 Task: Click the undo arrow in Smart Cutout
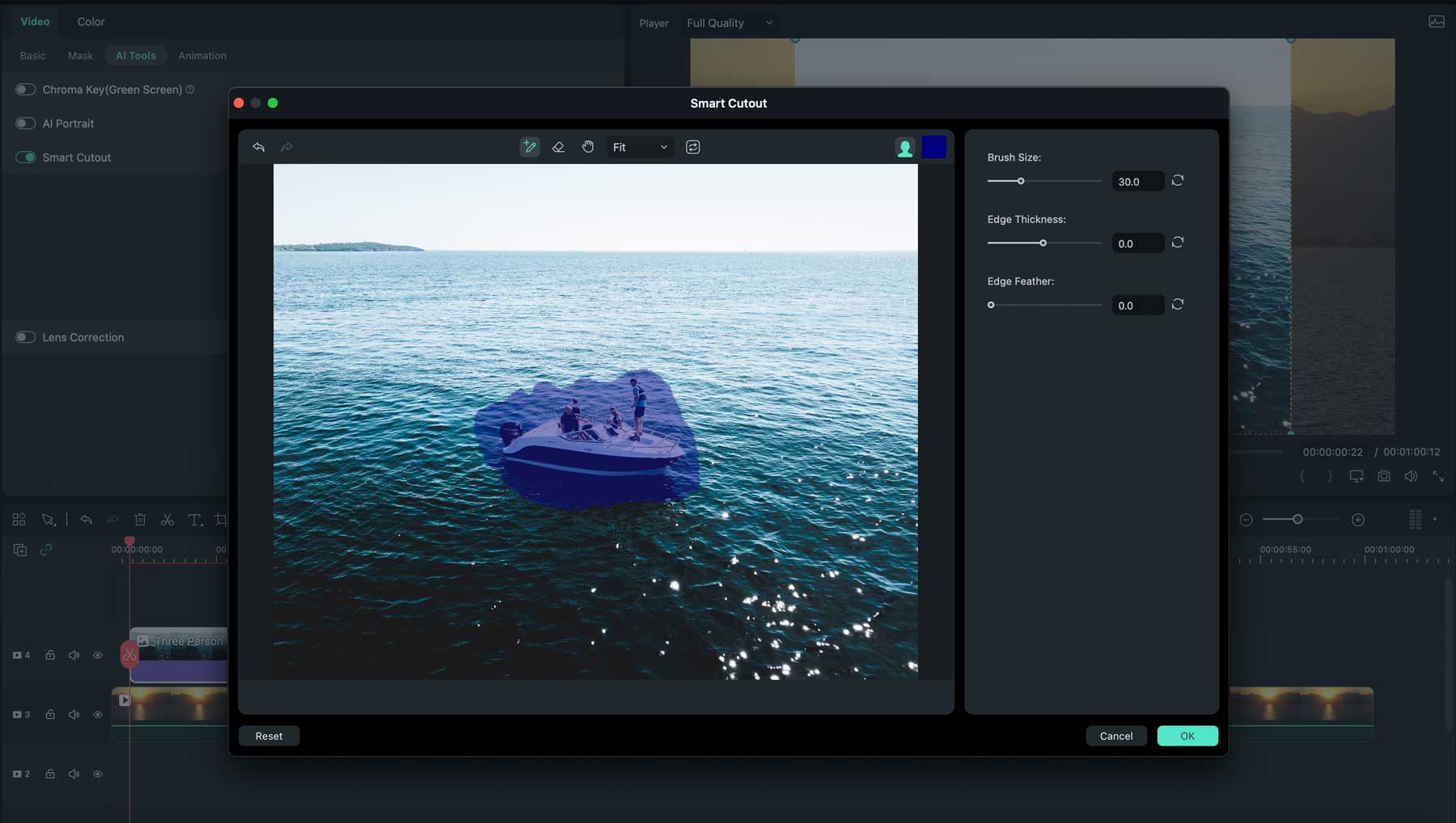tap(259, 147)
